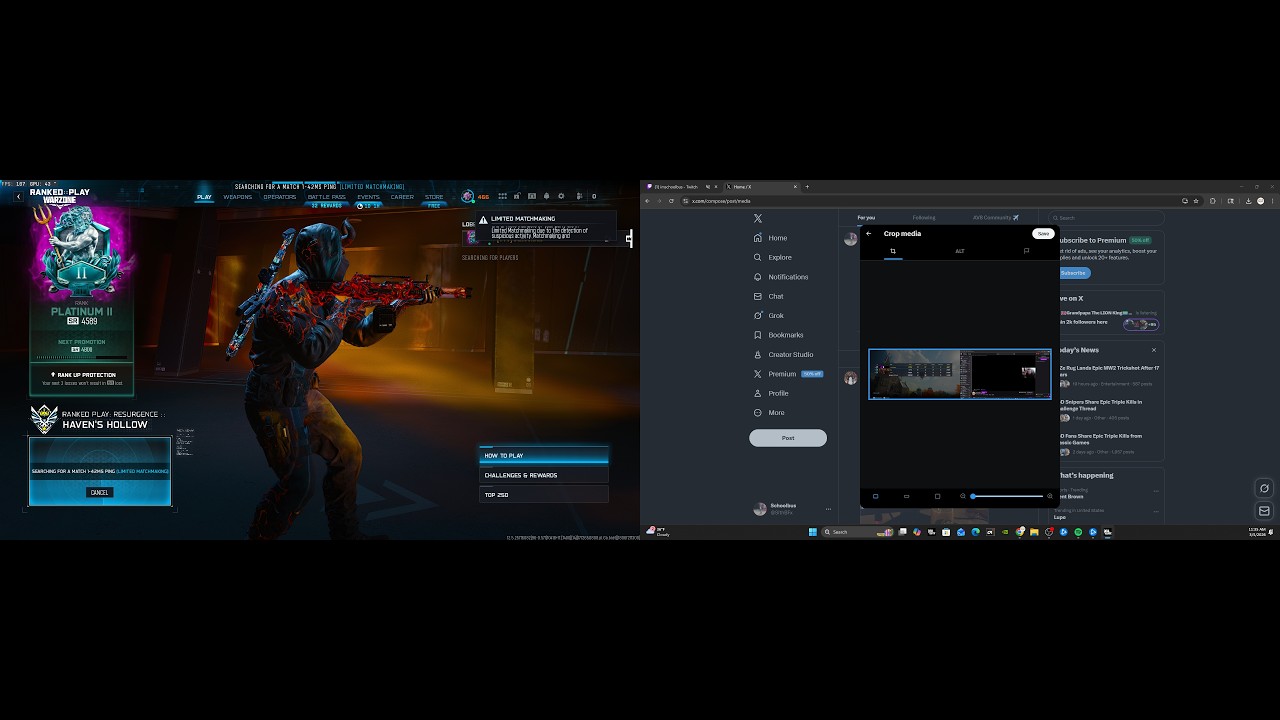This screenshot has height=720, width=1280.
Task: Open Warzone notifications bell icon
Action: click(x=546, y=196)
